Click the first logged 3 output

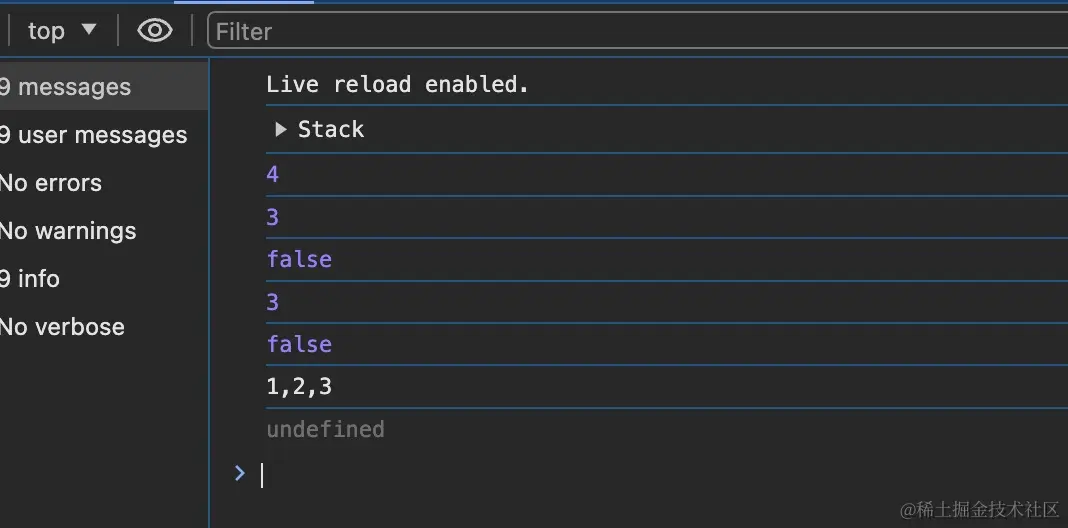point(273,217)
